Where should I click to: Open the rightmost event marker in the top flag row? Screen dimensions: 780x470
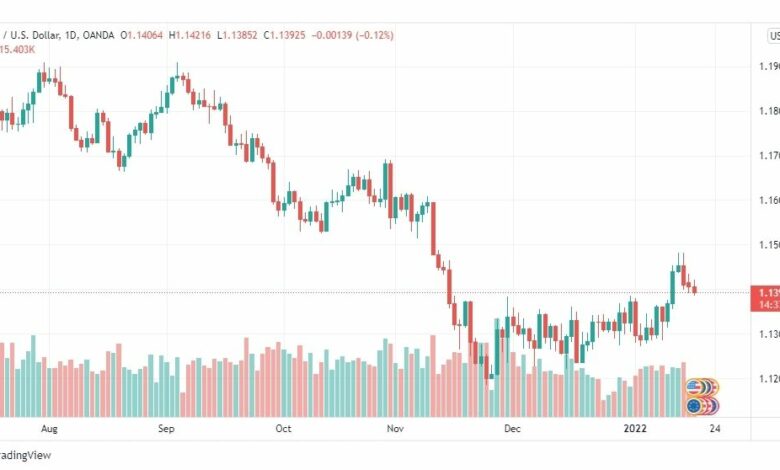click(714, 386)
